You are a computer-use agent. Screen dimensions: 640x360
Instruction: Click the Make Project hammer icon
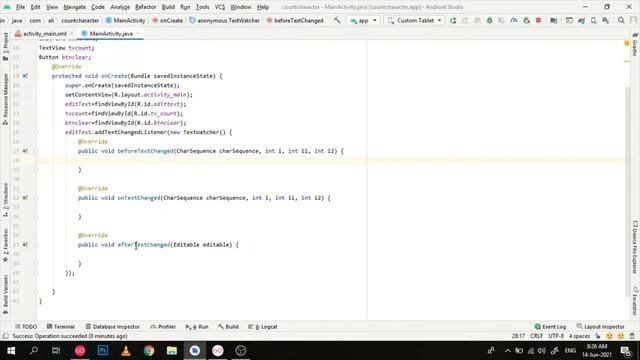click(337, 20)
